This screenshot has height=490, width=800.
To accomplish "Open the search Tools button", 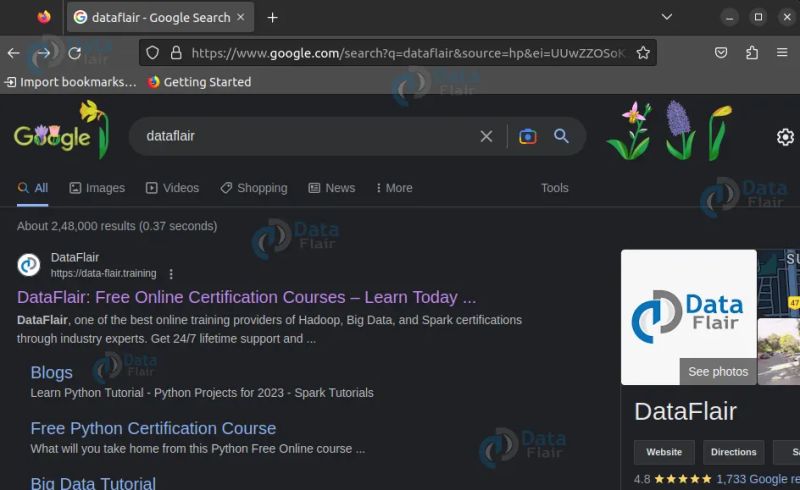I will pos(555,188).
